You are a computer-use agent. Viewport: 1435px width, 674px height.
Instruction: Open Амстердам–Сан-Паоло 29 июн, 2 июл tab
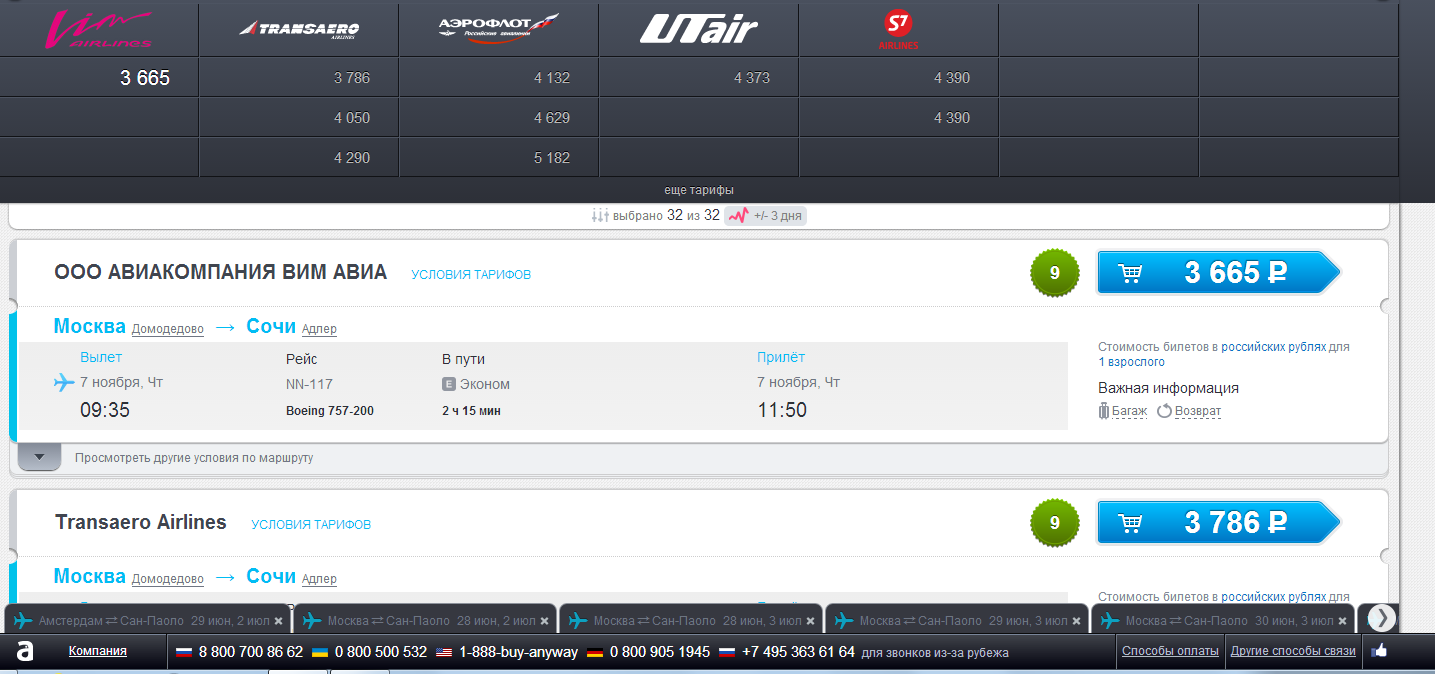tap(148, 620)
